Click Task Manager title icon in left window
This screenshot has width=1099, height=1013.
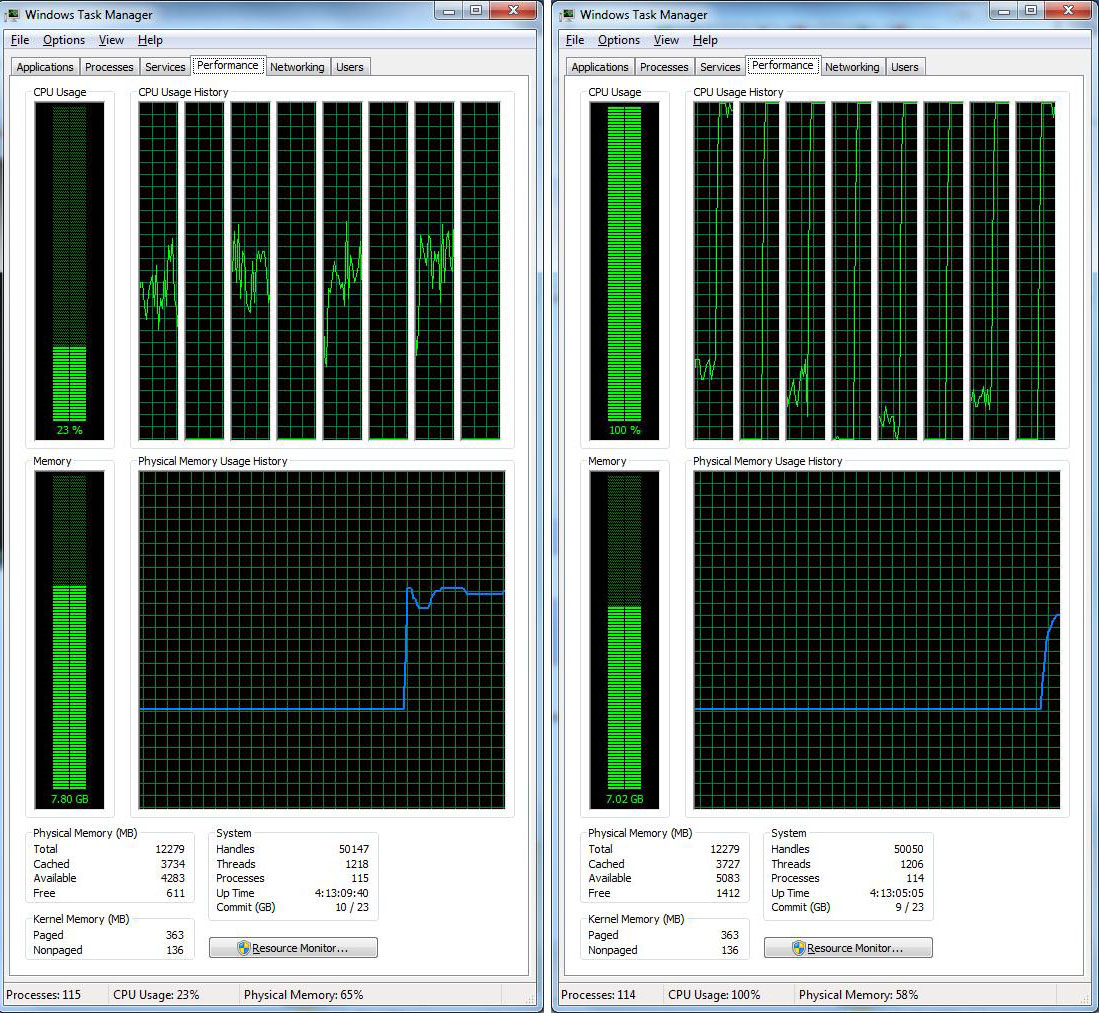tap(13, 14)
